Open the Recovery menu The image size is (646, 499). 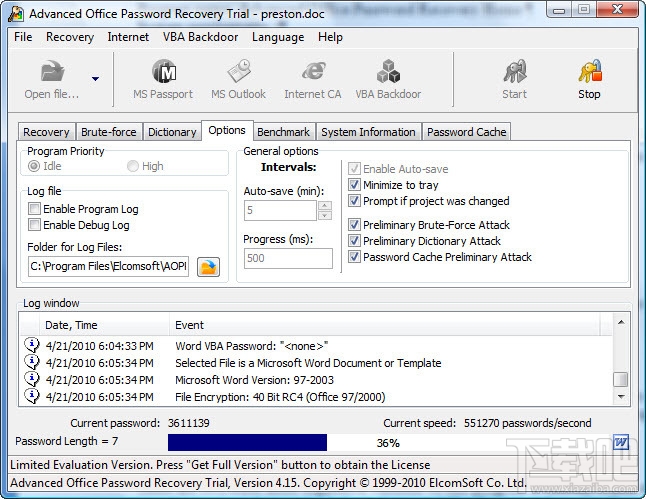click(x=70, y=37)
